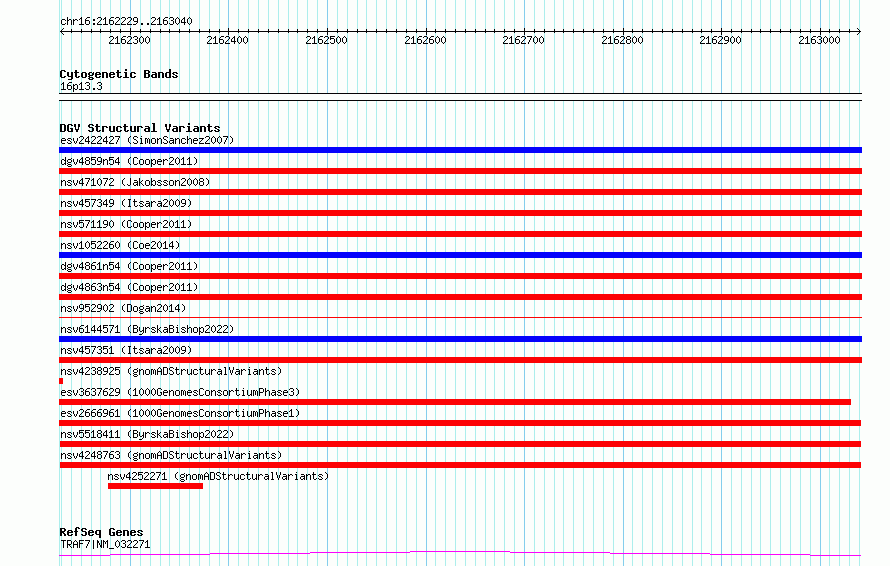Open the dgv4859n54 (Cooper2011) label
Viewport: 890px width, 566px height.
[129, 161]
